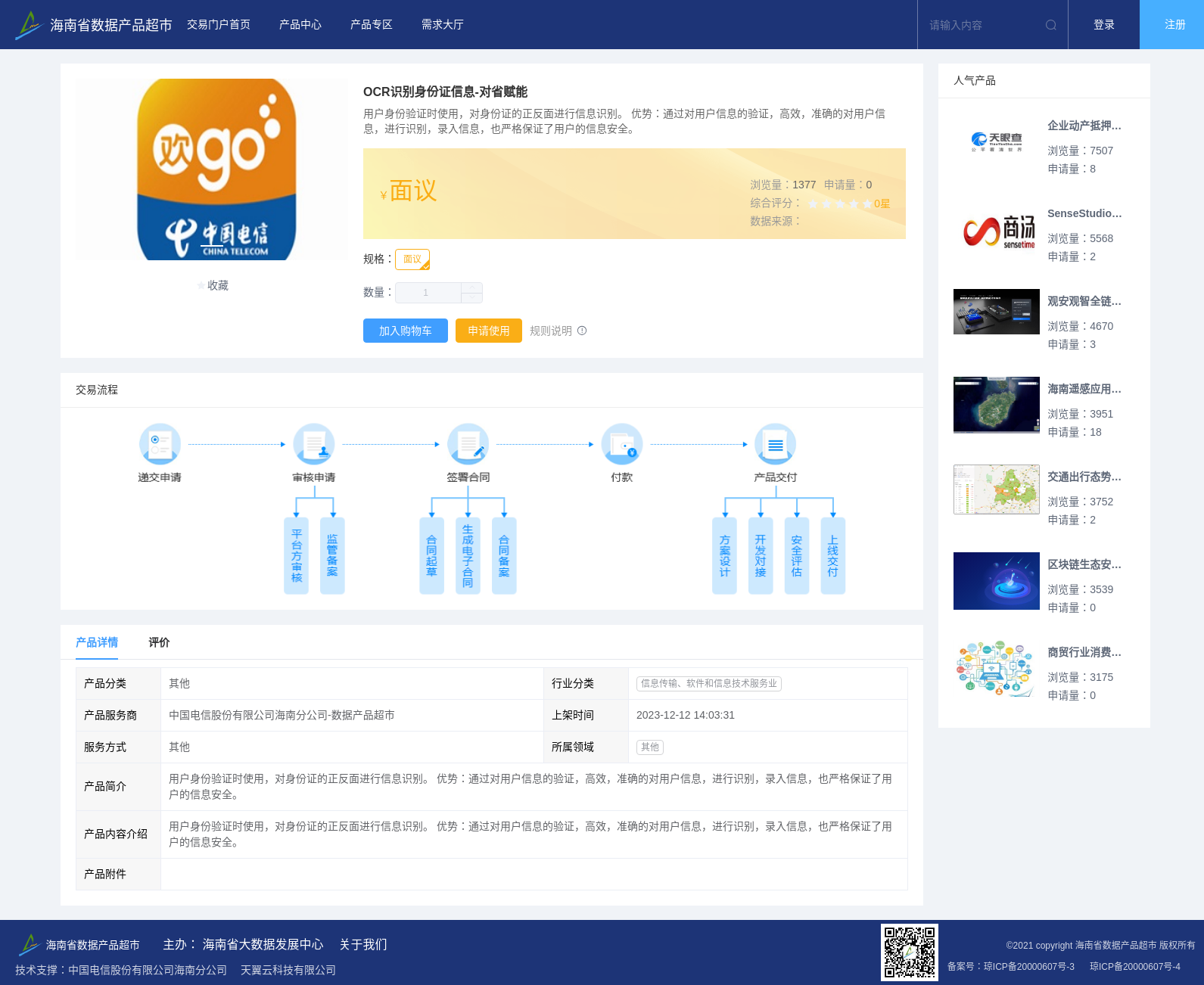Screen dimensions: 1204x985
Task: Open 企业动产抵押 product title
Action: point(1084,126)
